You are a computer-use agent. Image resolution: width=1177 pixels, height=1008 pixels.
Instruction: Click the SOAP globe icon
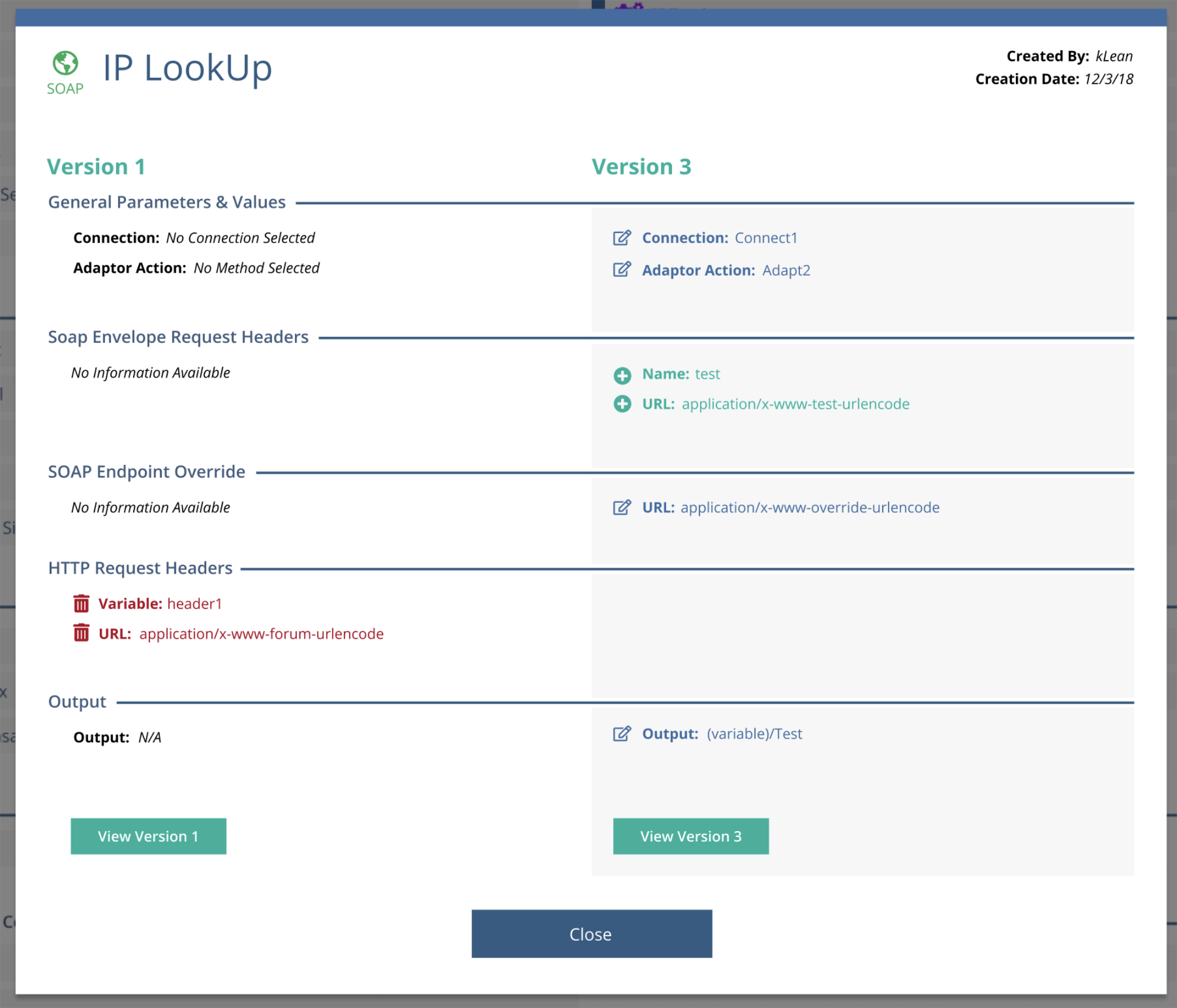65,63
